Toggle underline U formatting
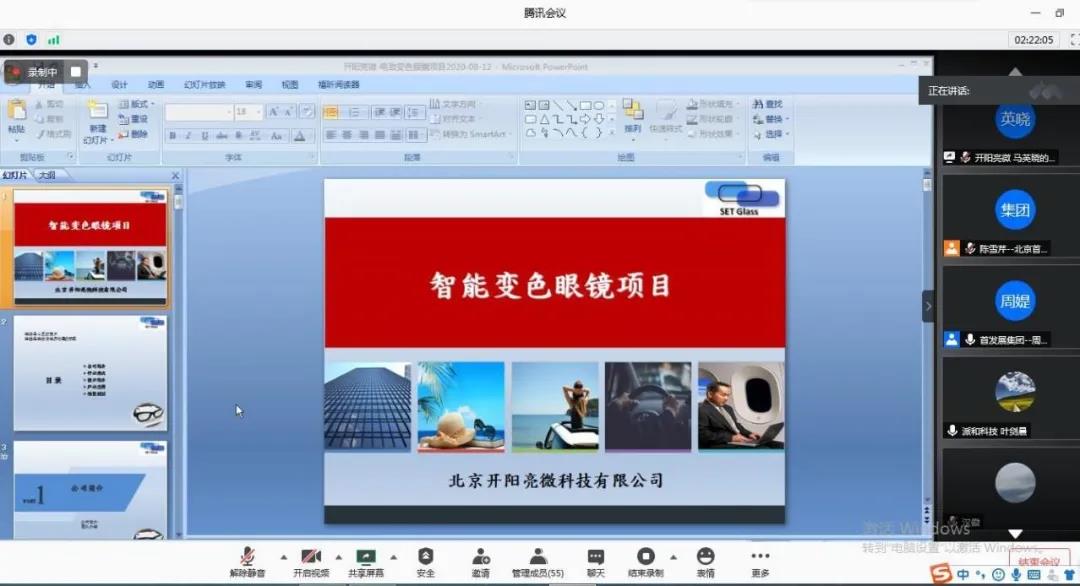 click(205, 136)
